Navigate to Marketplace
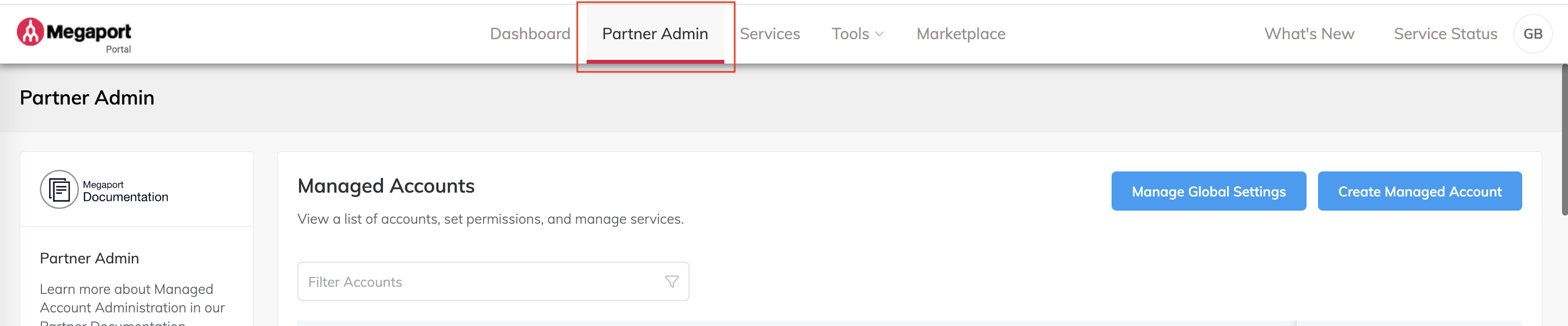Screen dimensions: 1568x326 961,34
